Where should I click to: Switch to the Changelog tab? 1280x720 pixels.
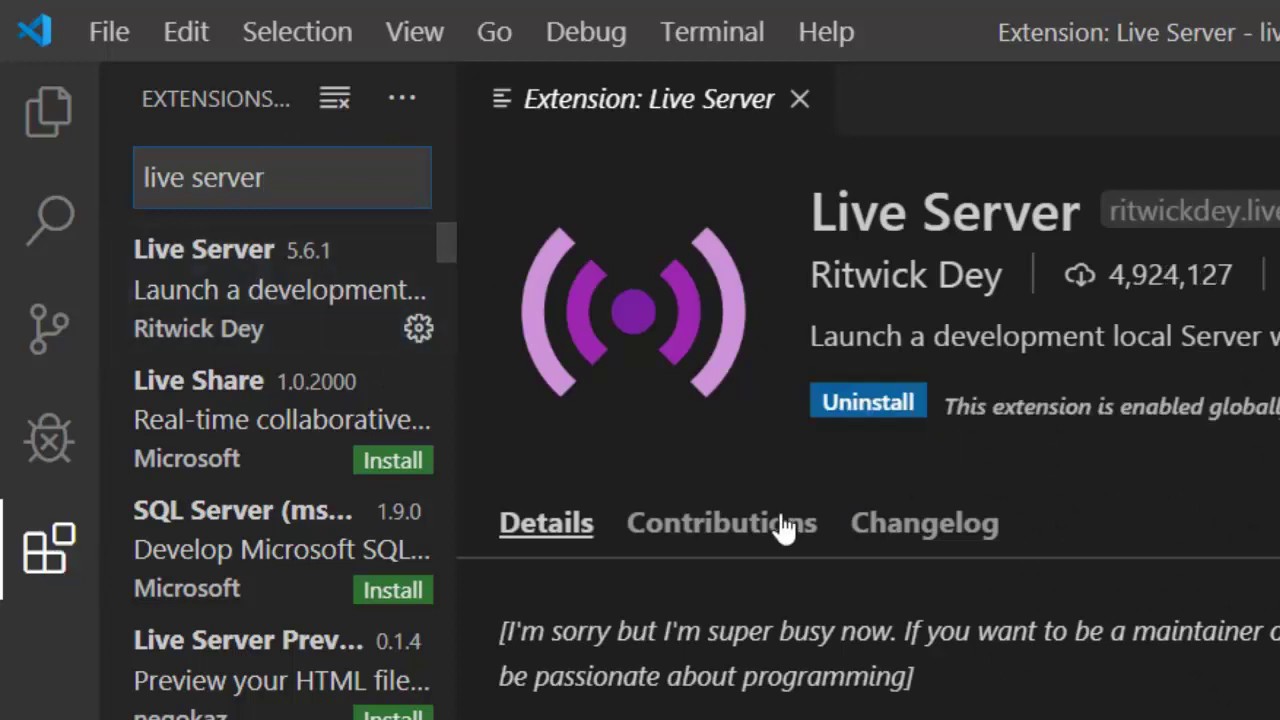pos(925,523)
